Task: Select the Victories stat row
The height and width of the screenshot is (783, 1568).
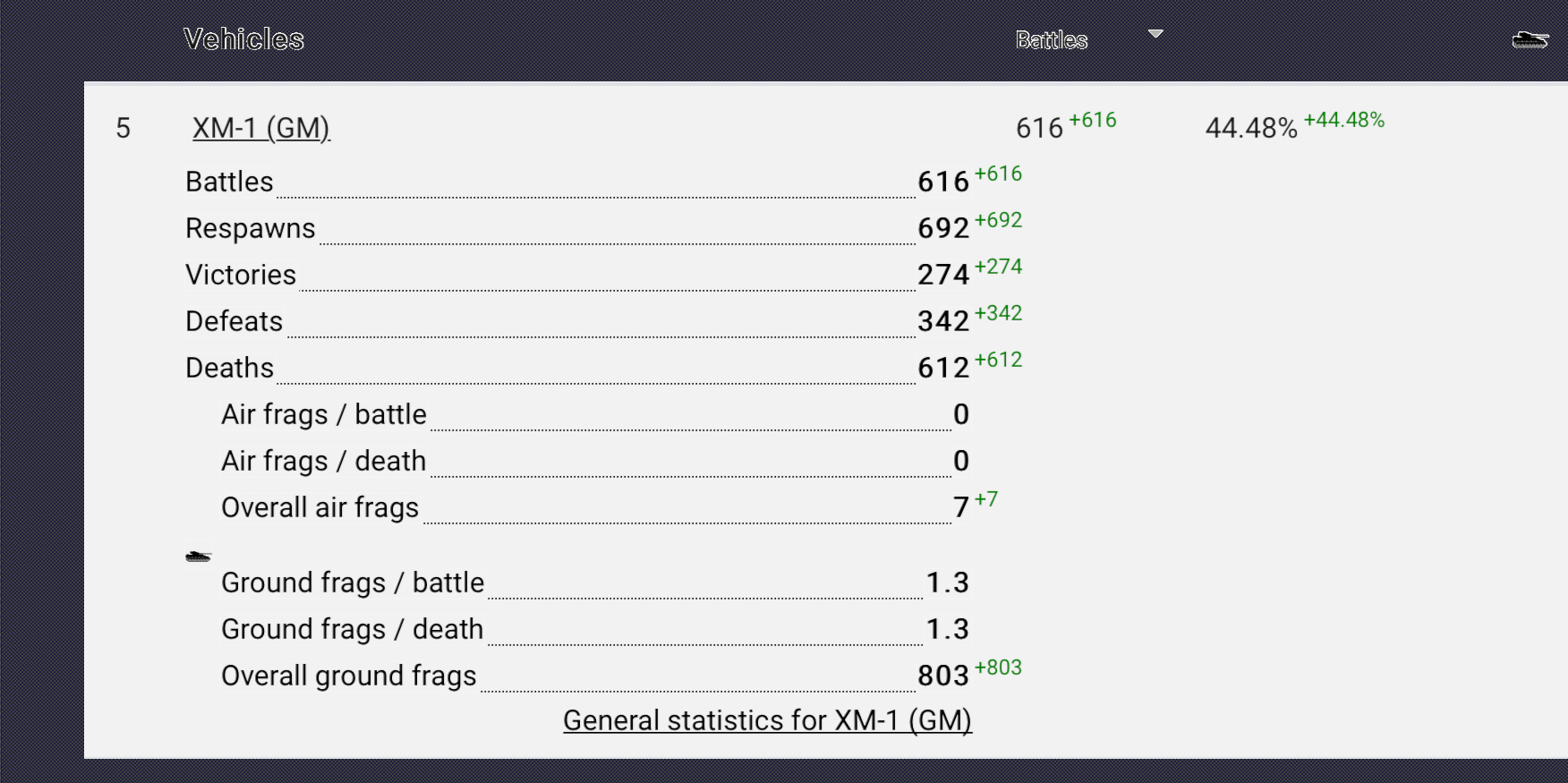Action: 241,276
